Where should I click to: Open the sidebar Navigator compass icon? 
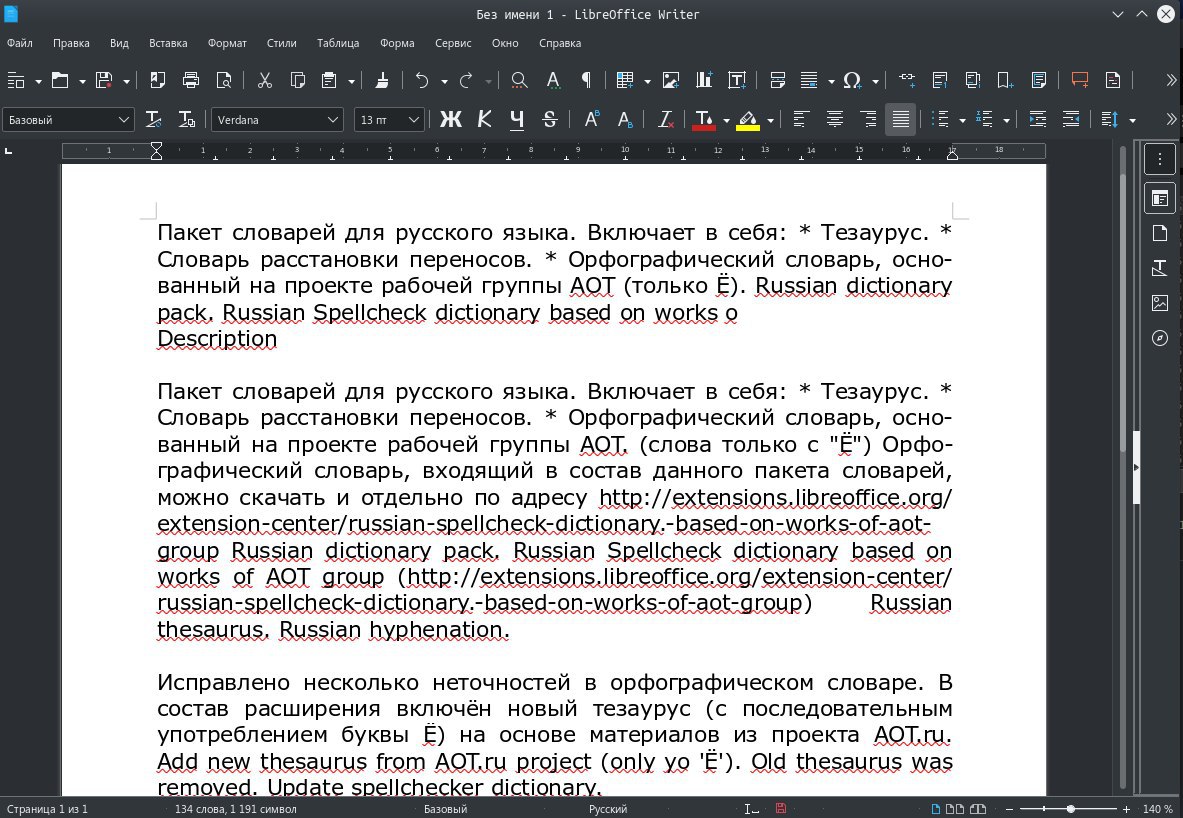click(1160, 338)
